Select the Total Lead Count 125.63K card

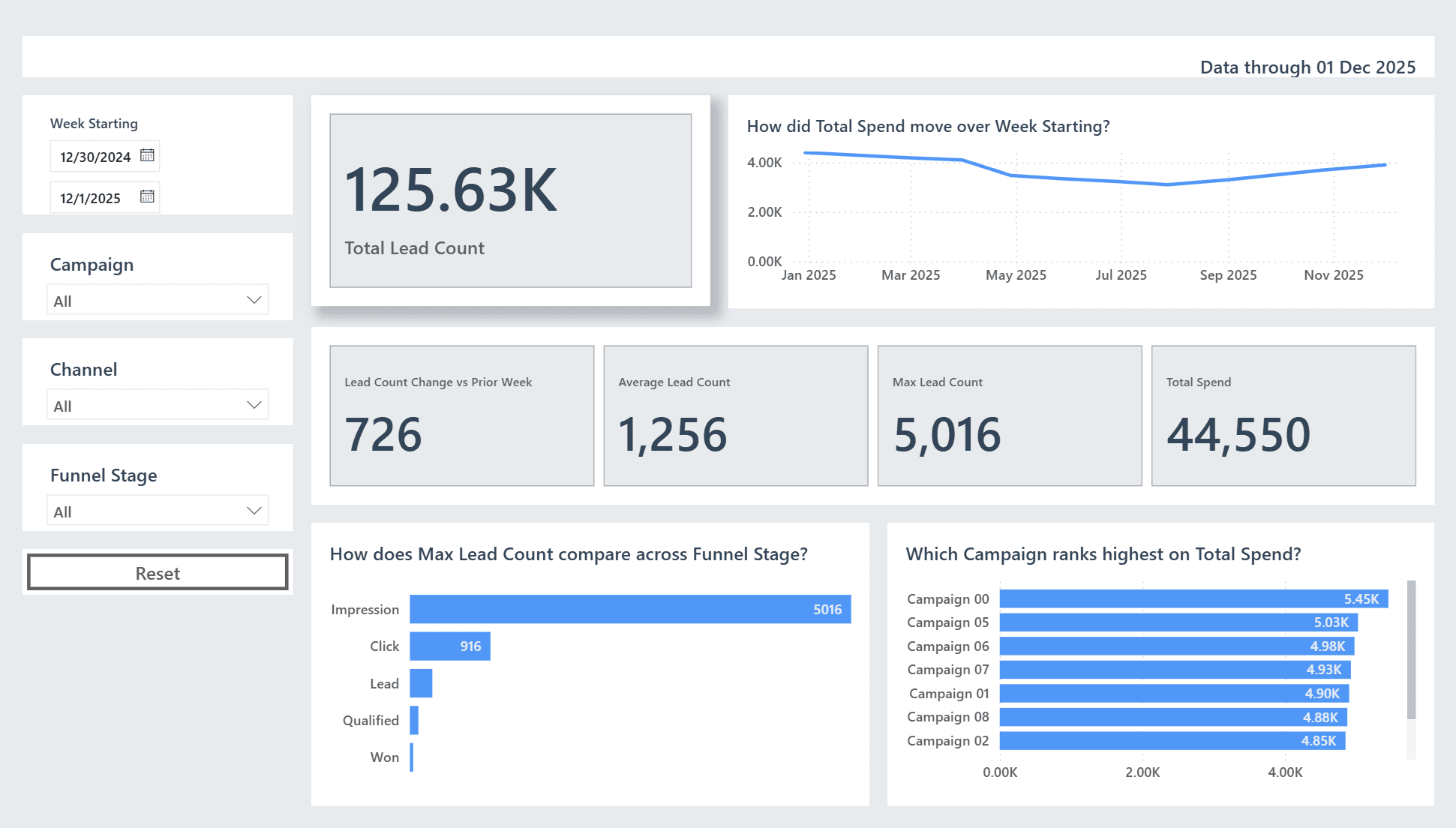(x=511, y=200)
